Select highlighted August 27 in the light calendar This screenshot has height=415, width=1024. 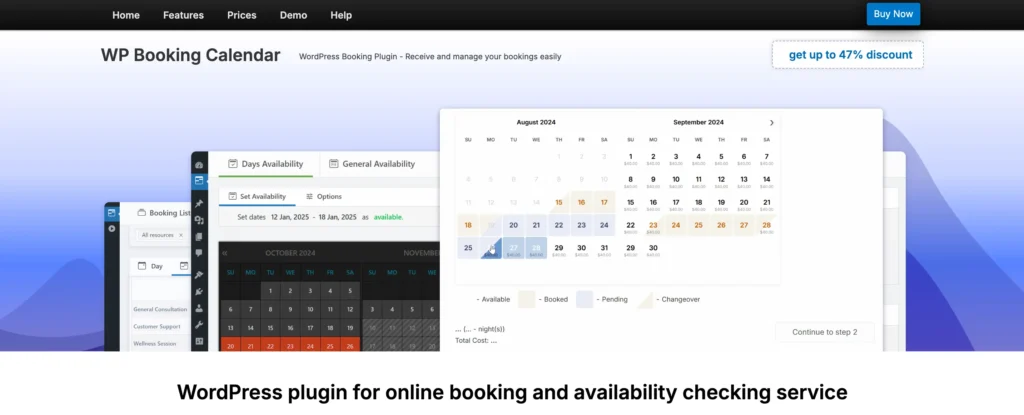[513, 250]
